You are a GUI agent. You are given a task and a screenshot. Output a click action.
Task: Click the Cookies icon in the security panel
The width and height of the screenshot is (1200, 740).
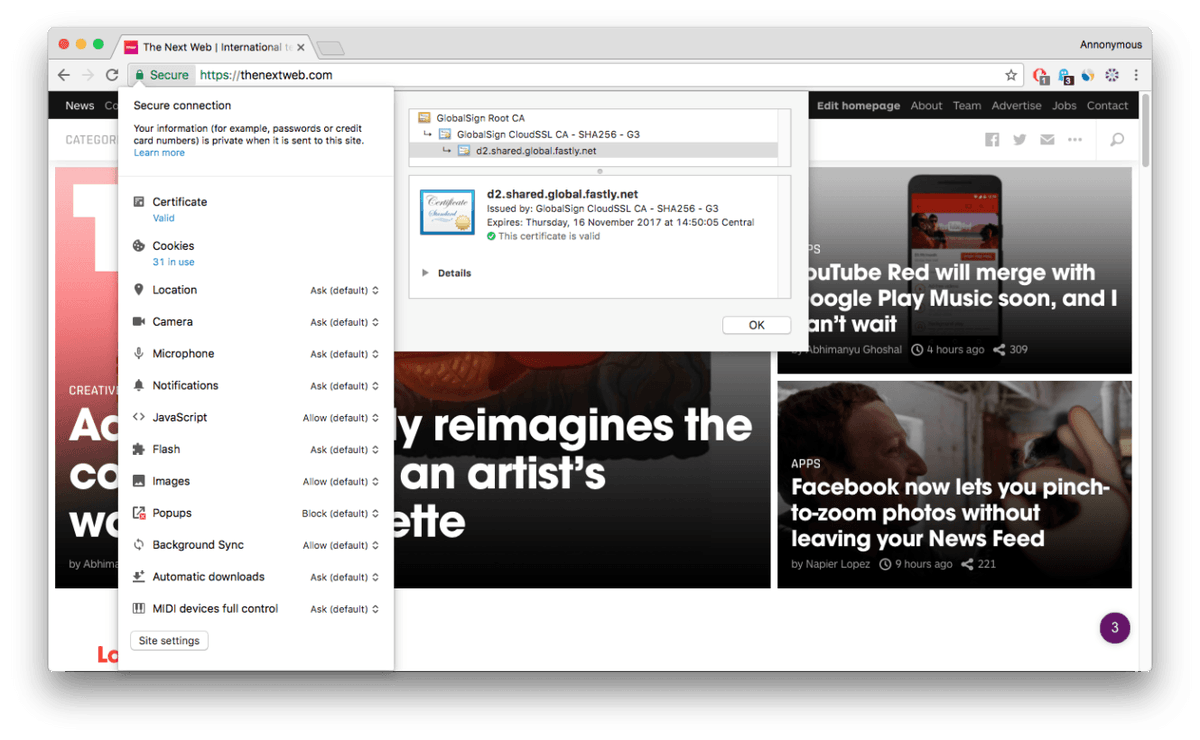click(x=139, y=246)
